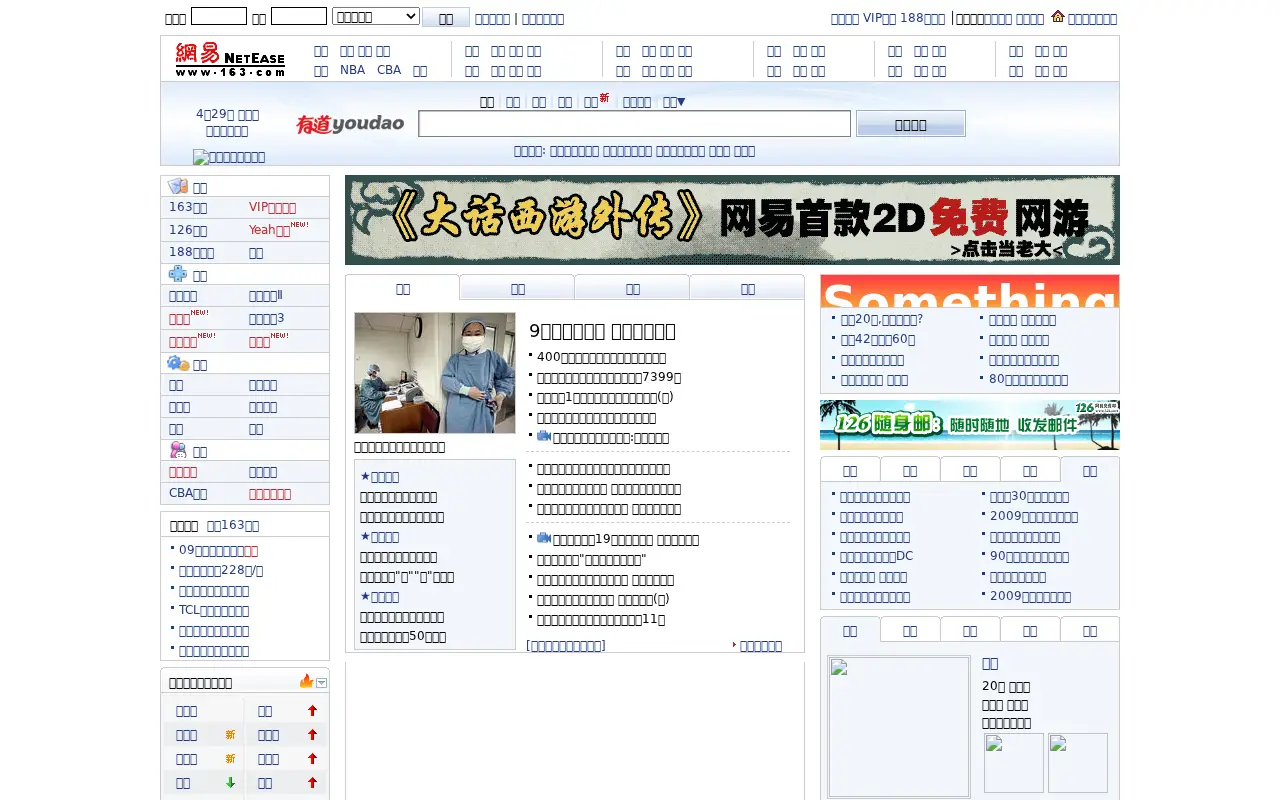Open the headline ending with "7399"
The height and width of the screenshot is (800, 1280).
click(609, 377)
